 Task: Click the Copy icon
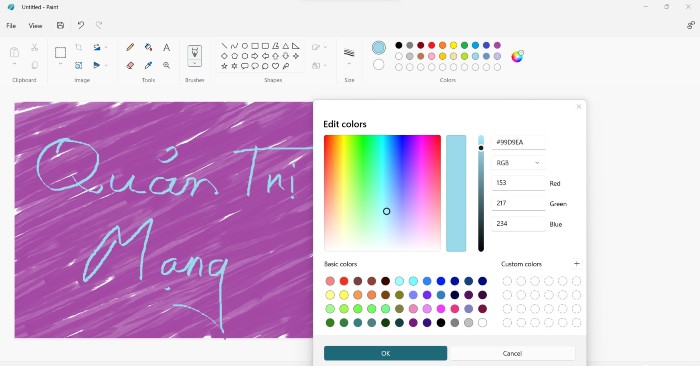pos(34,65)
